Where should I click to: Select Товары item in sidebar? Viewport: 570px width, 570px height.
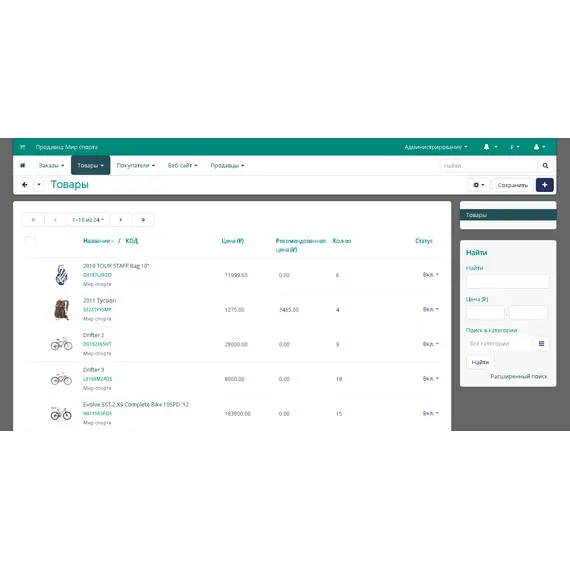508,215
